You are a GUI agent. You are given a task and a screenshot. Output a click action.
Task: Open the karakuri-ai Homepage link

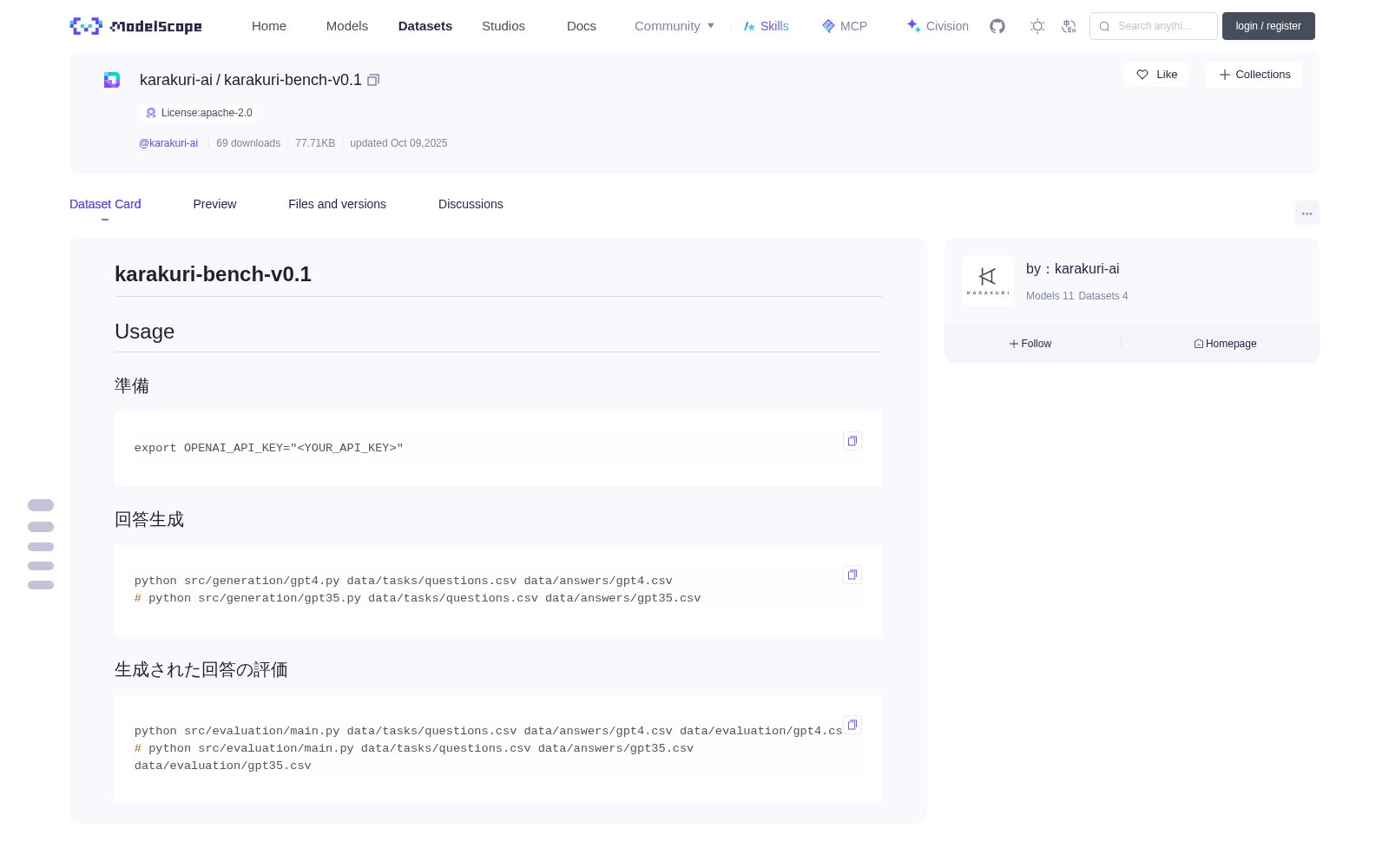pos(1225,344)
